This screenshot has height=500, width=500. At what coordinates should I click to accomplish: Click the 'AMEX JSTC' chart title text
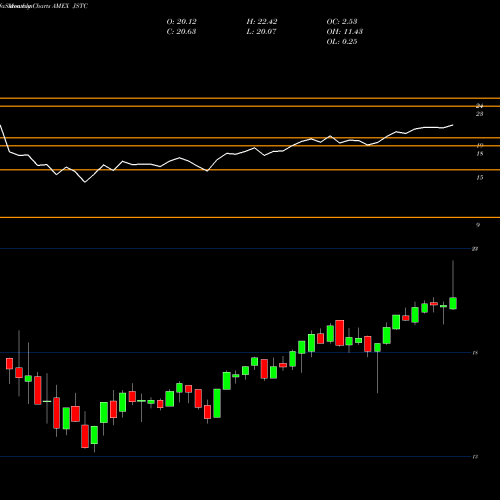tap(70, 6)
